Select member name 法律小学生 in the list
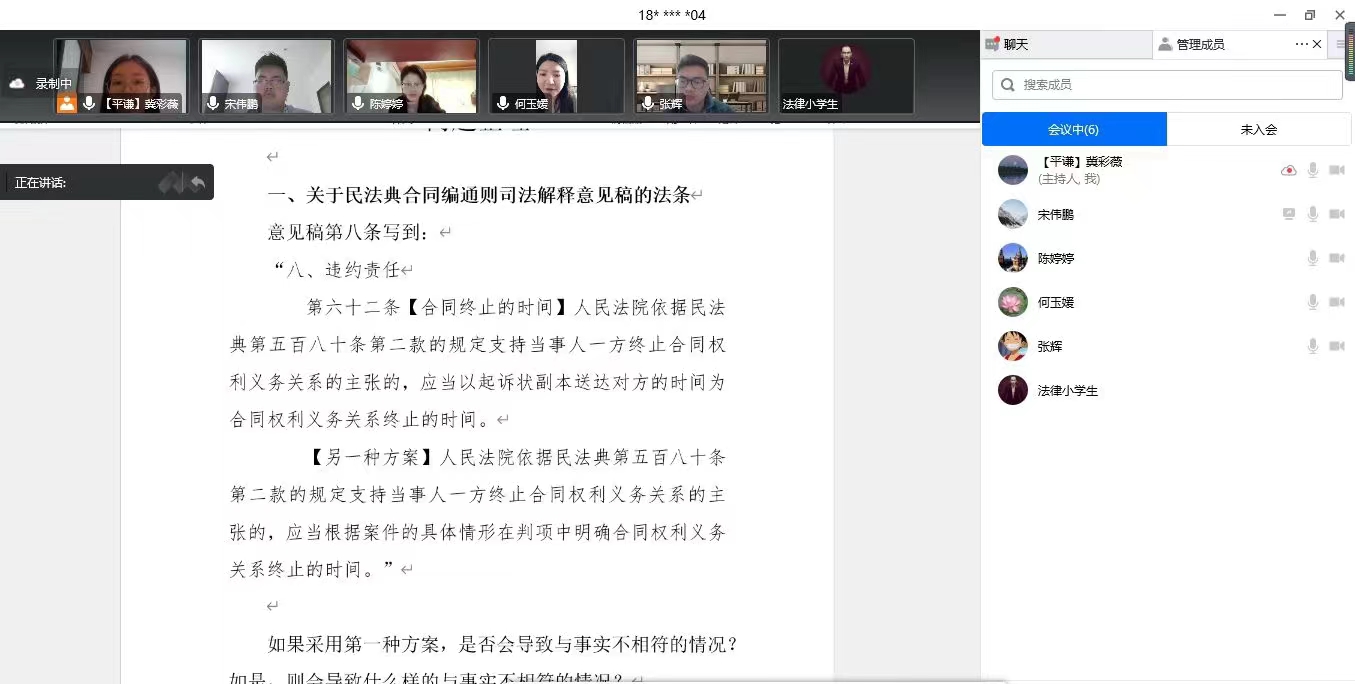This screenshot has width=1355, height=684. [1068, 391]
